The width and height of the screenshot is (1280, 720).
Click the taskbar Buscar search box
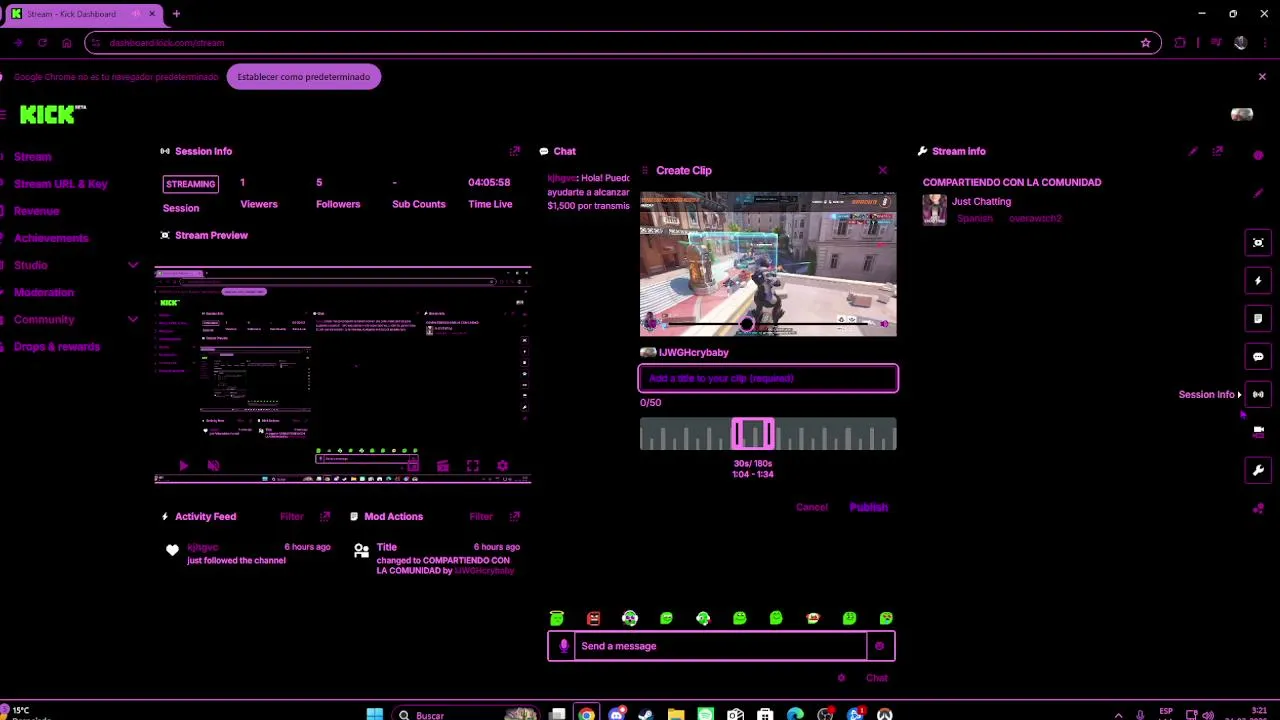468,714
